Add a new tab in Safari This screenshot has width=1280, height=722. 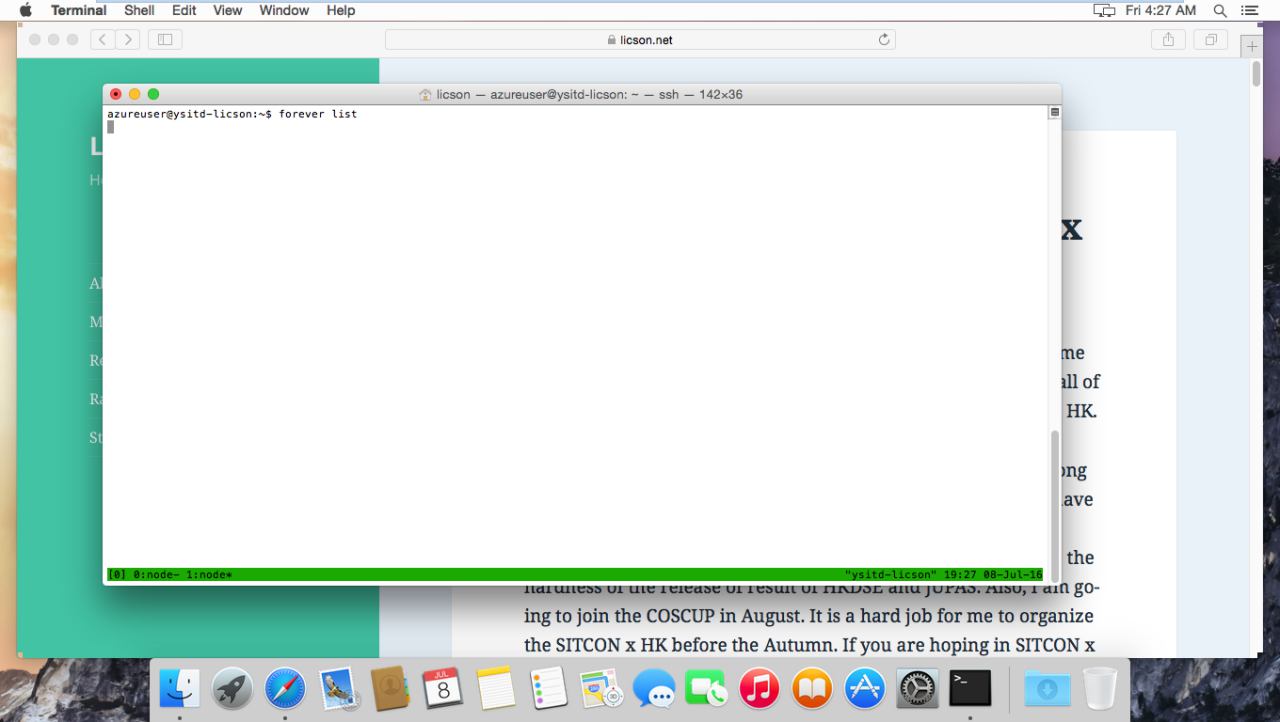click(x=1250, y=46)
